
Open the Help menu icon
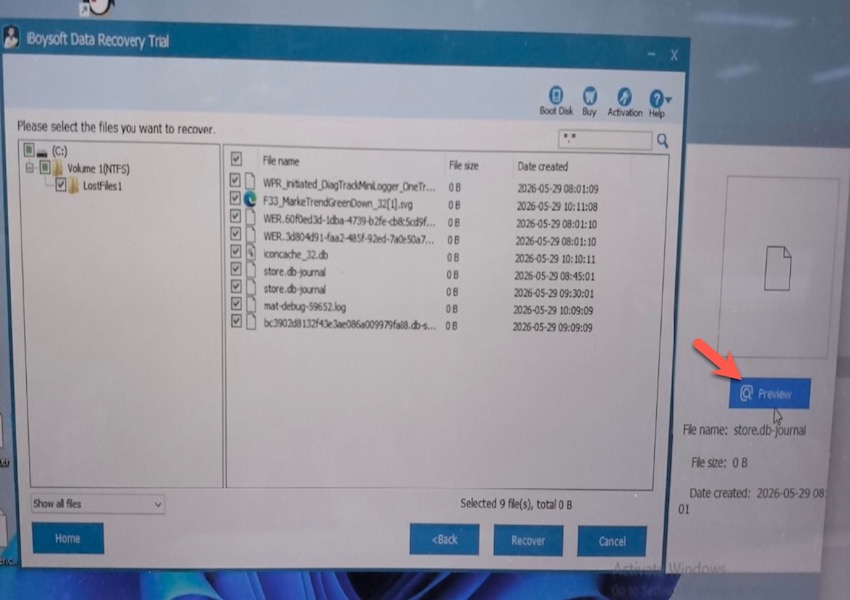click(656, 99)
